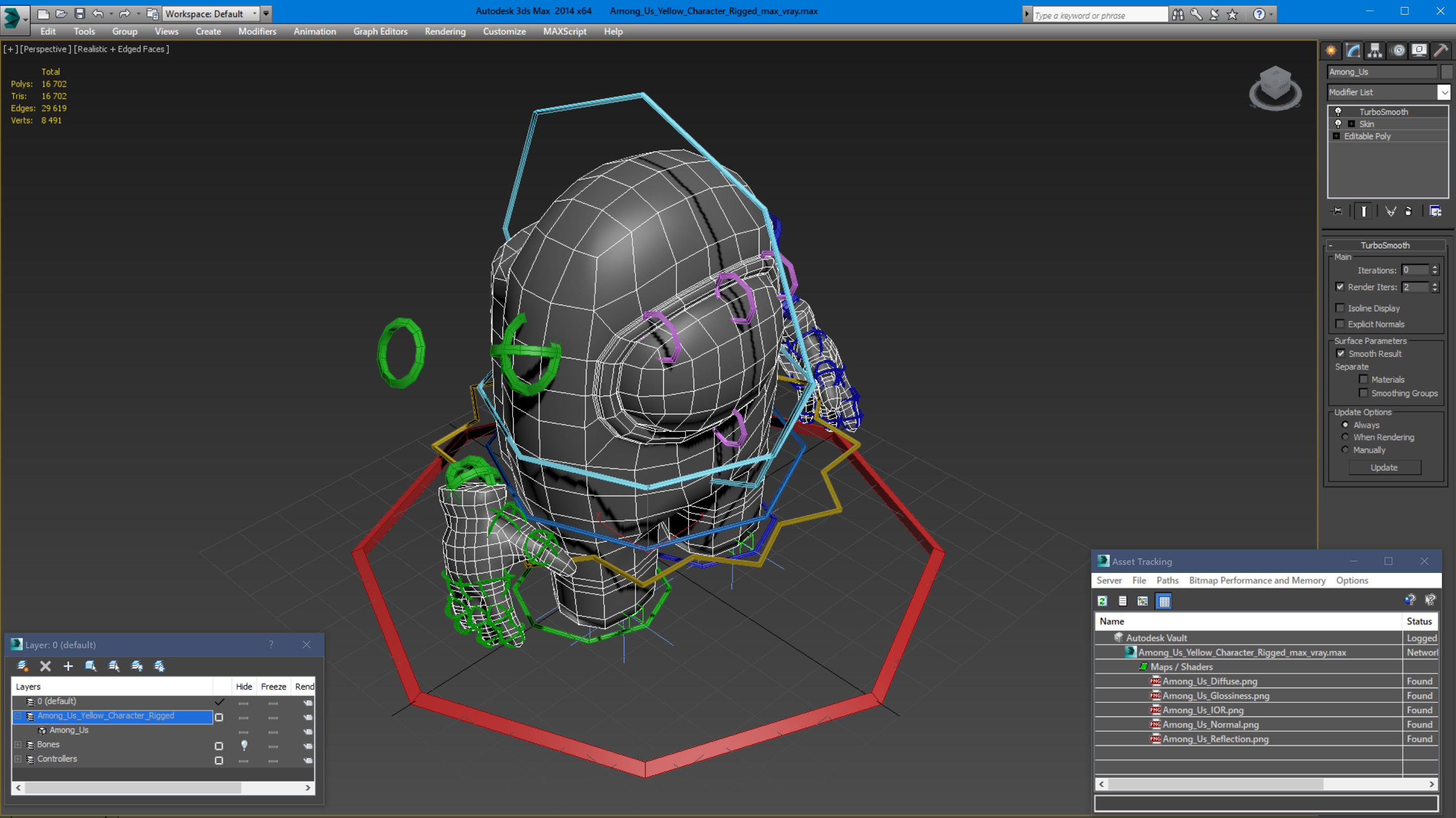Click Configure Modifier Sets icon
The width and height of the screenshot is (1456, 818).
(1436, 211)
